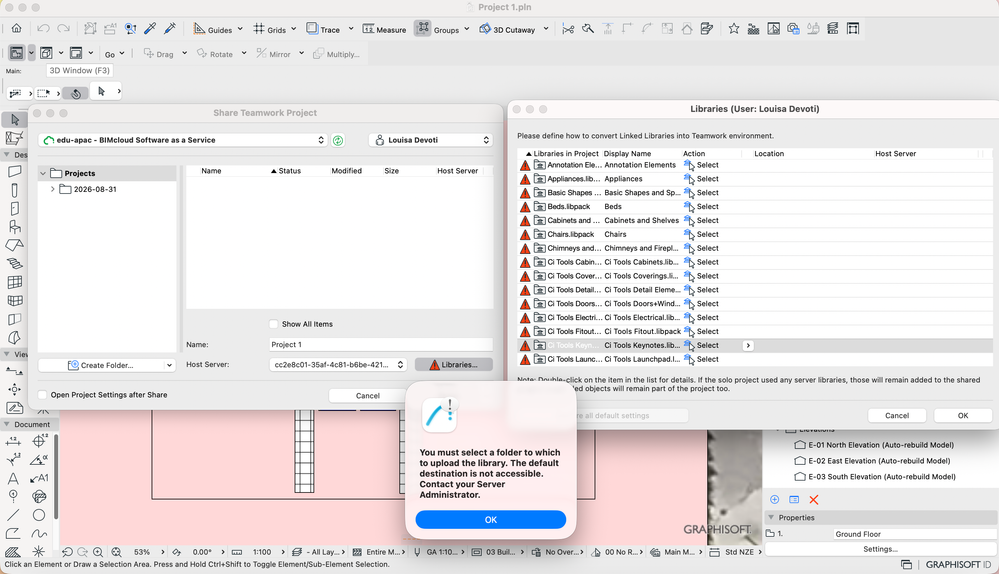The height and width of the screenshot is (574, 999).
Task: Open the Guides dropdown arrow
Action: tap(240, 29)
